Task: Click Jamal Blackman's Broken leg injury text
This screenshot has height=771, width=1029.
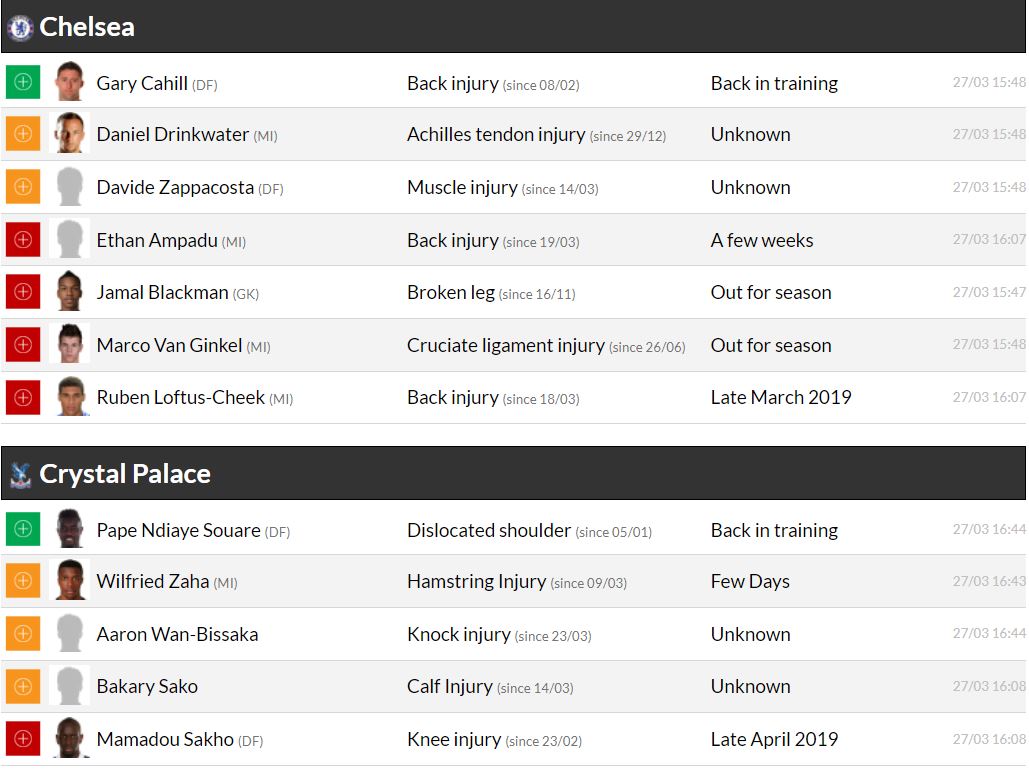Action: [451, 292]
